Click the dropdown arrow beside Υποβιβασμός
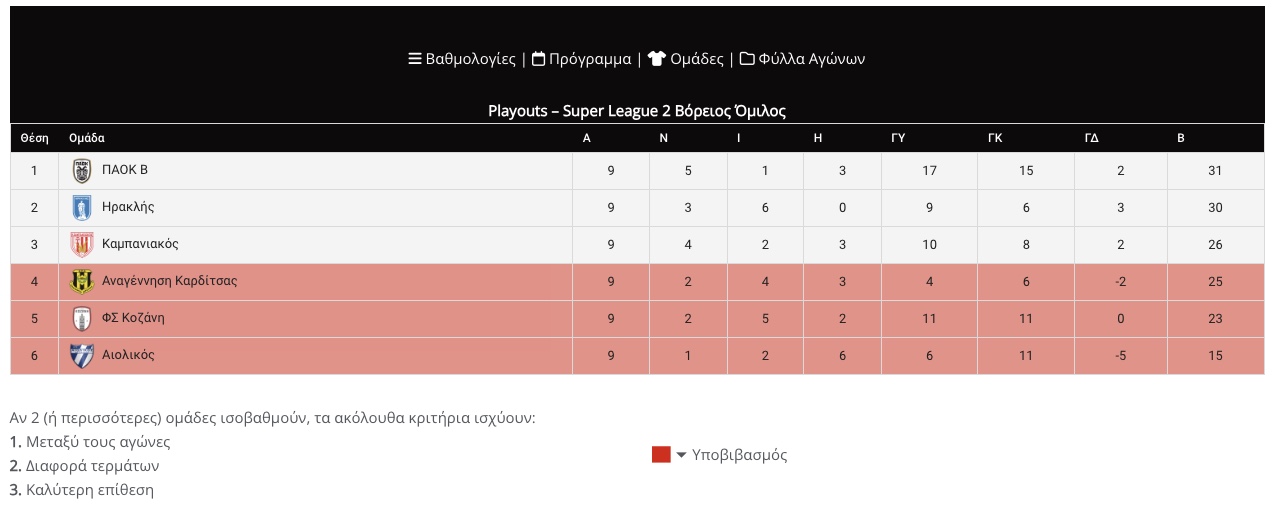 tap(681, 455)
